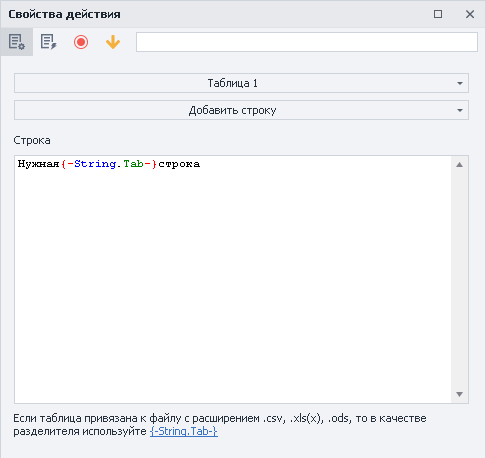Screen dimensions: 486x458
Task: Click the blue {-String.Tab-} hint link
Action: click(184, 431)
